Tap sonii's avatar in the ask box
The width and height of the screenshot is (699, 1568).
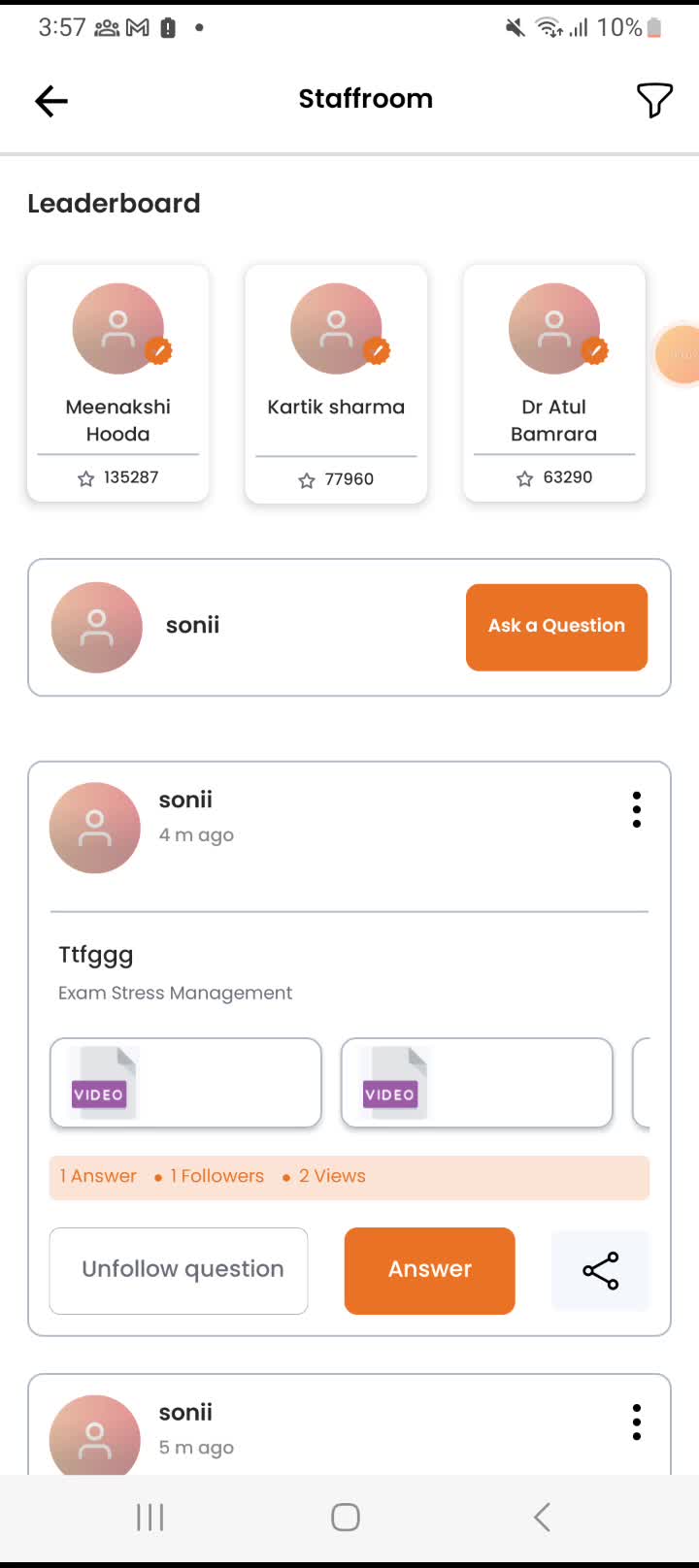coord(96,627)
